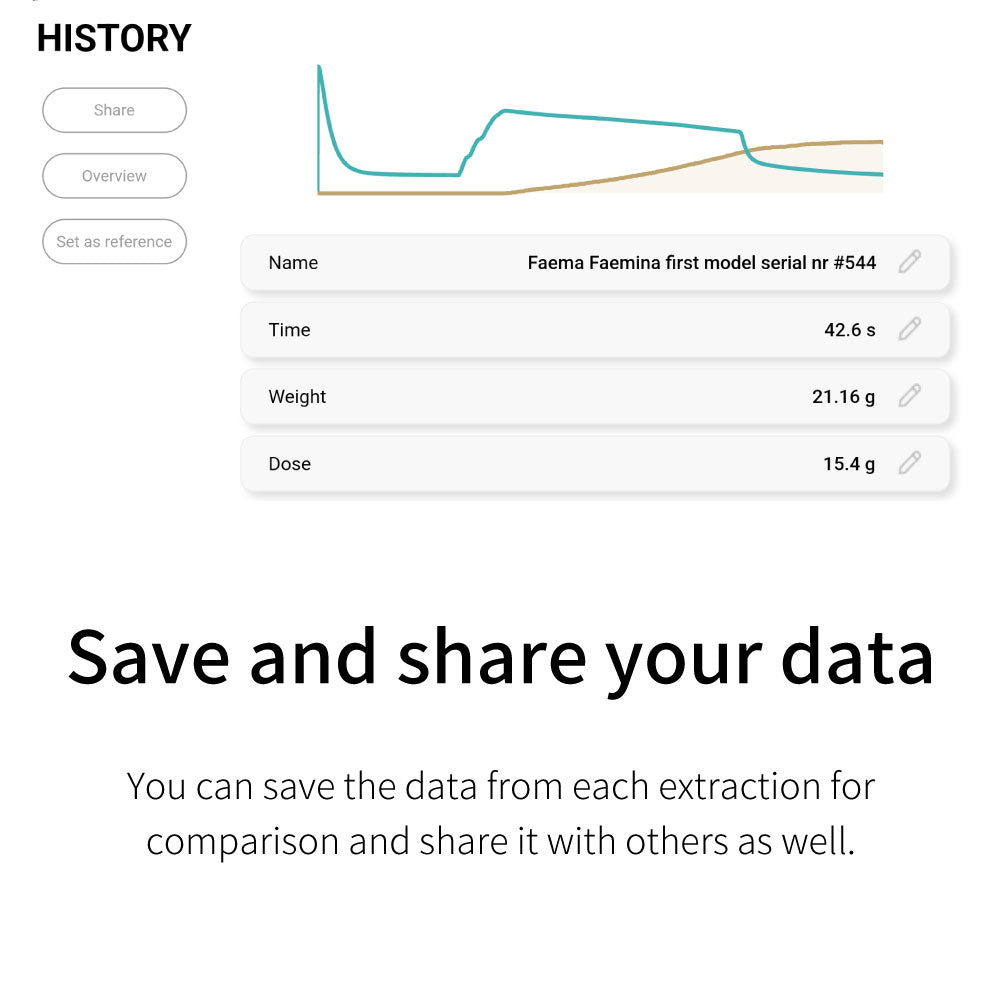Click the paragraph about saving extraction data
The height and width of the screenshot is (1000, 1000).
point(500,813)
